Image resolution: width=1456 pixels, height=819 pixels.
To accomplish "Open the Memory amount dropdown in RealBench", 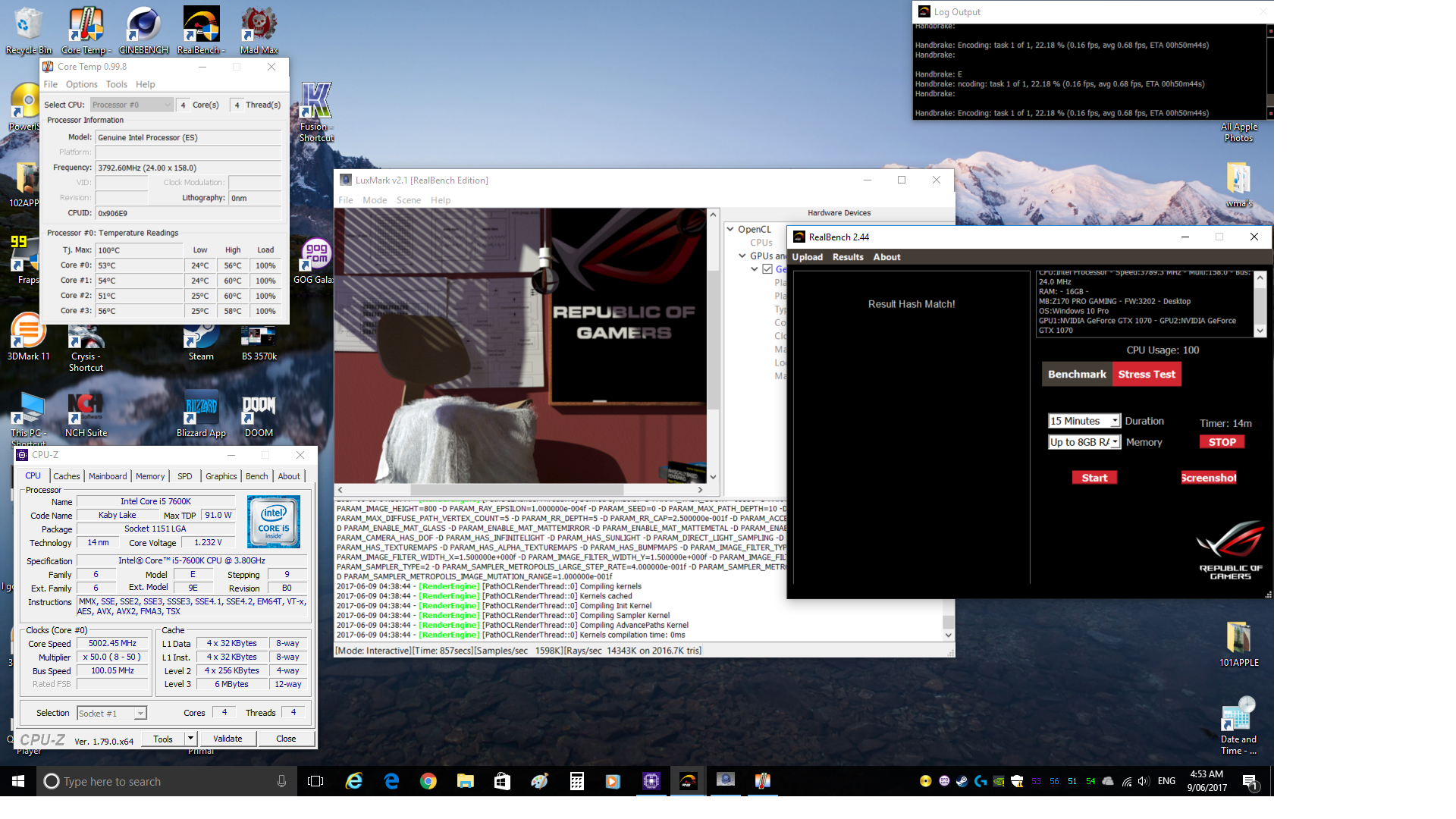I will coord(1084,442).
